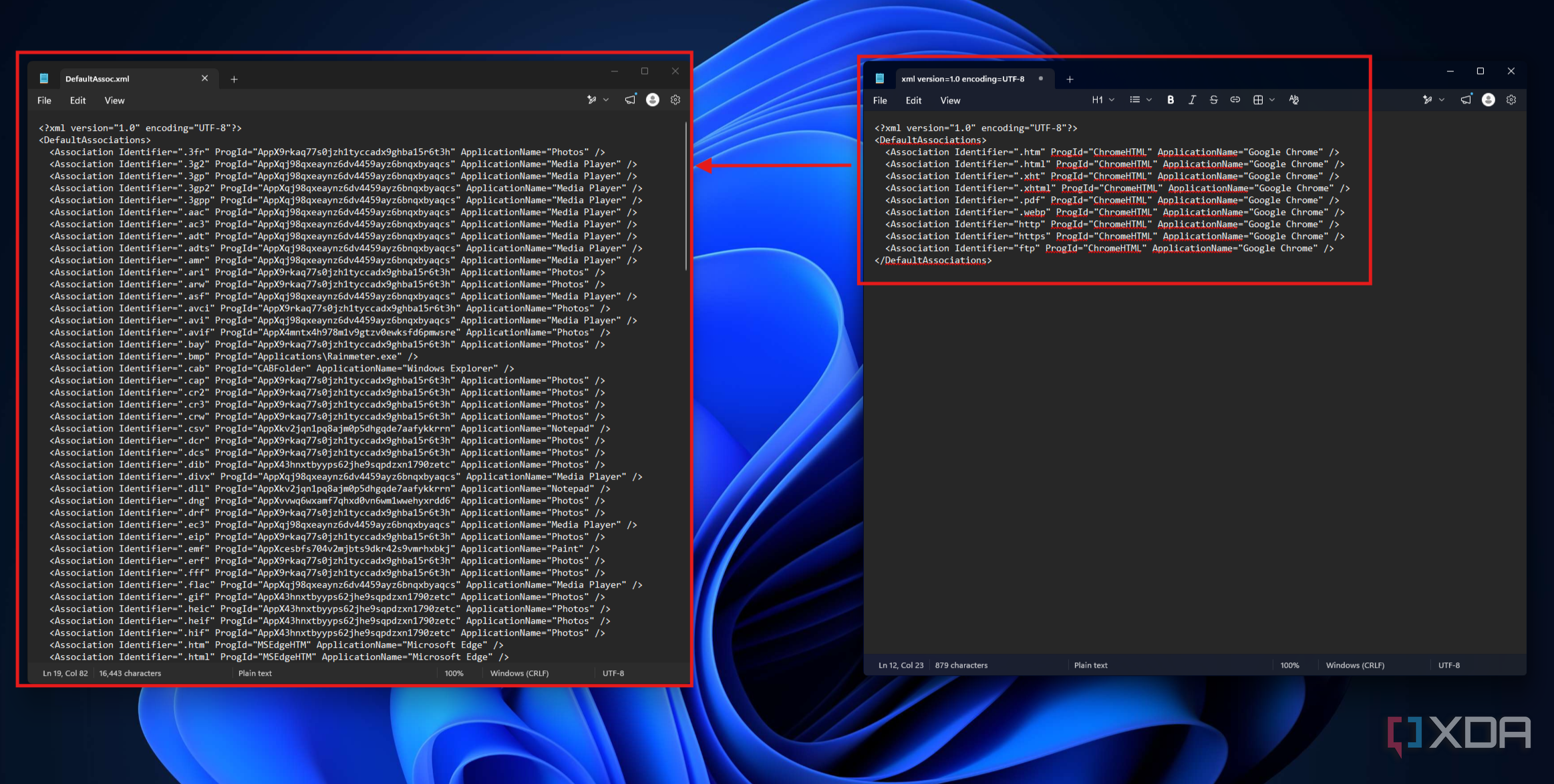The height and width of the screenshot is (784, 1554).
Task: Click the clear formatting icon
Action: pyautogui.click(x=1294, y=100)
